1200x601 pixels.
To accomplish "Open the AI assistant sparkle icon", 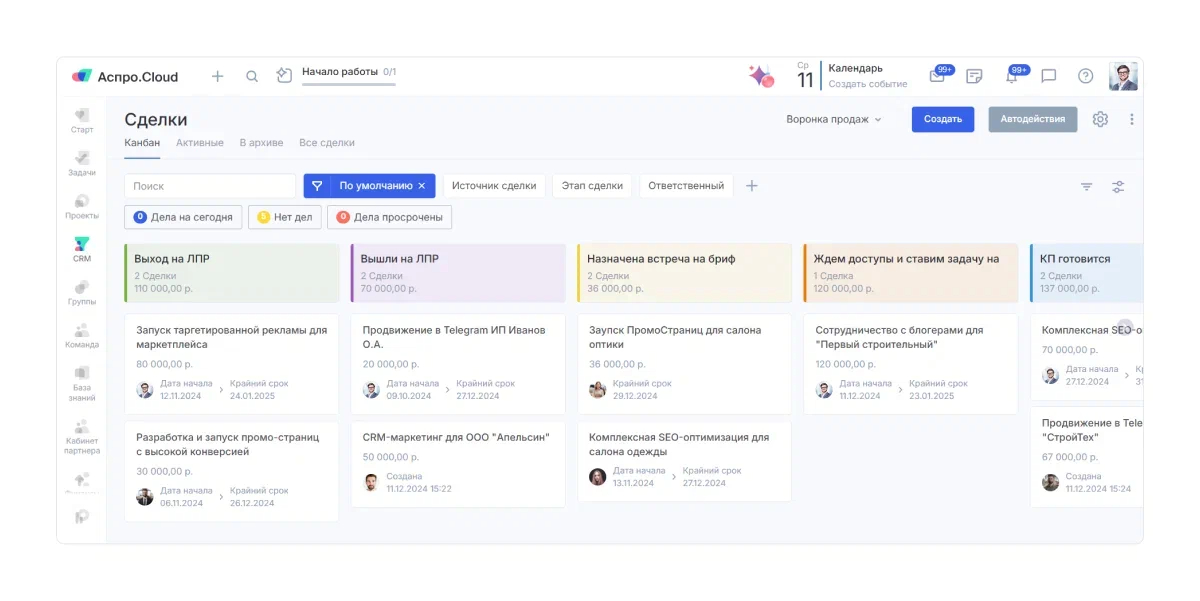I will click(760, 76).
